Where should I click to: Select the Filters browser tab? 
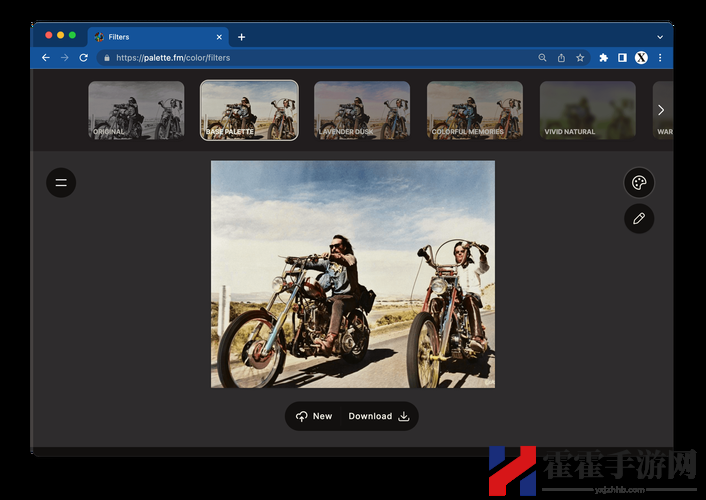coord(158,37)
